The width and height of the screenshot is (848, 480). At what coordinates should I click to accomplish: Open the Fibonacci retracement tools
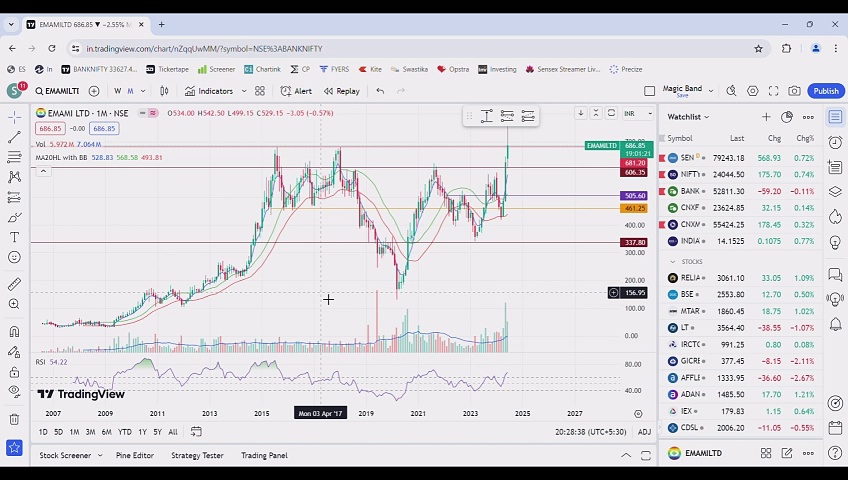tap(15, 157)
